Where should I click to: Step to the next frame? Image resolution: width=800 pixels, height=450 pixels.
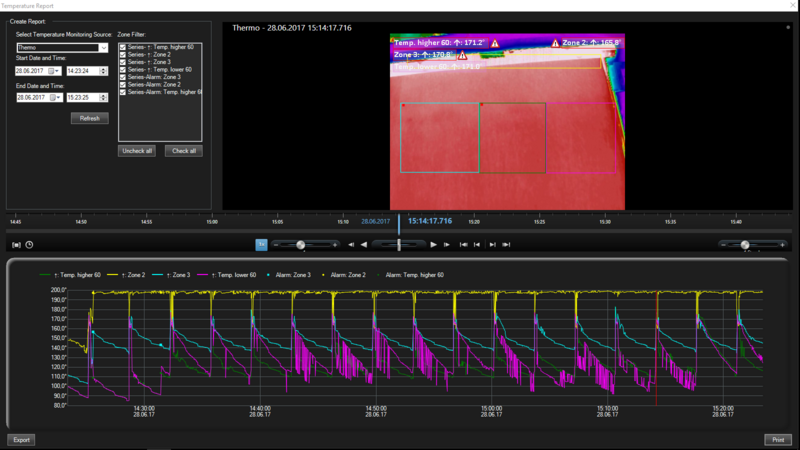pyautogui.click(x=446, y=245)
